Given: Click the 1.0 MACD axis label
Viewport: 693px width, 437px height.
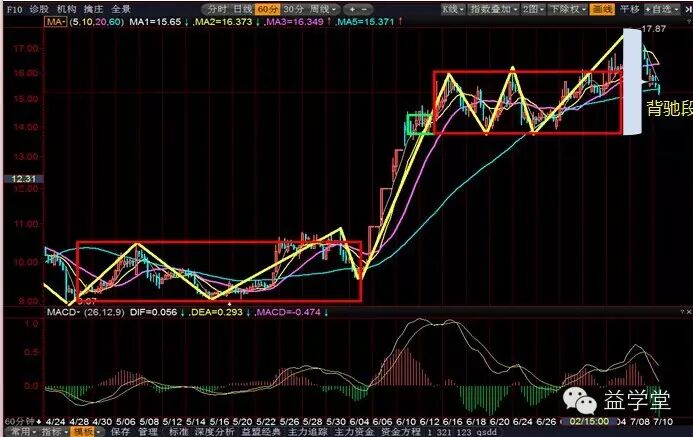Looking at the screenshot, I should 31,324.
